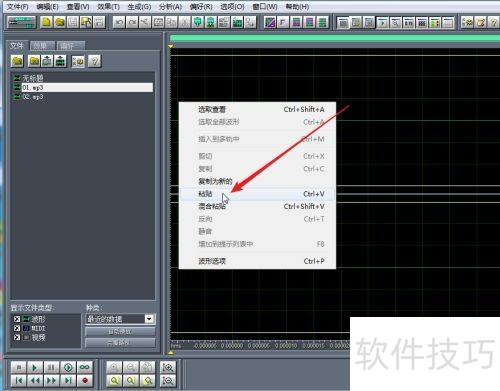This screenshot has height=391, width=500.
Task: Start playback with the Play button
Action: coord(34,367)
